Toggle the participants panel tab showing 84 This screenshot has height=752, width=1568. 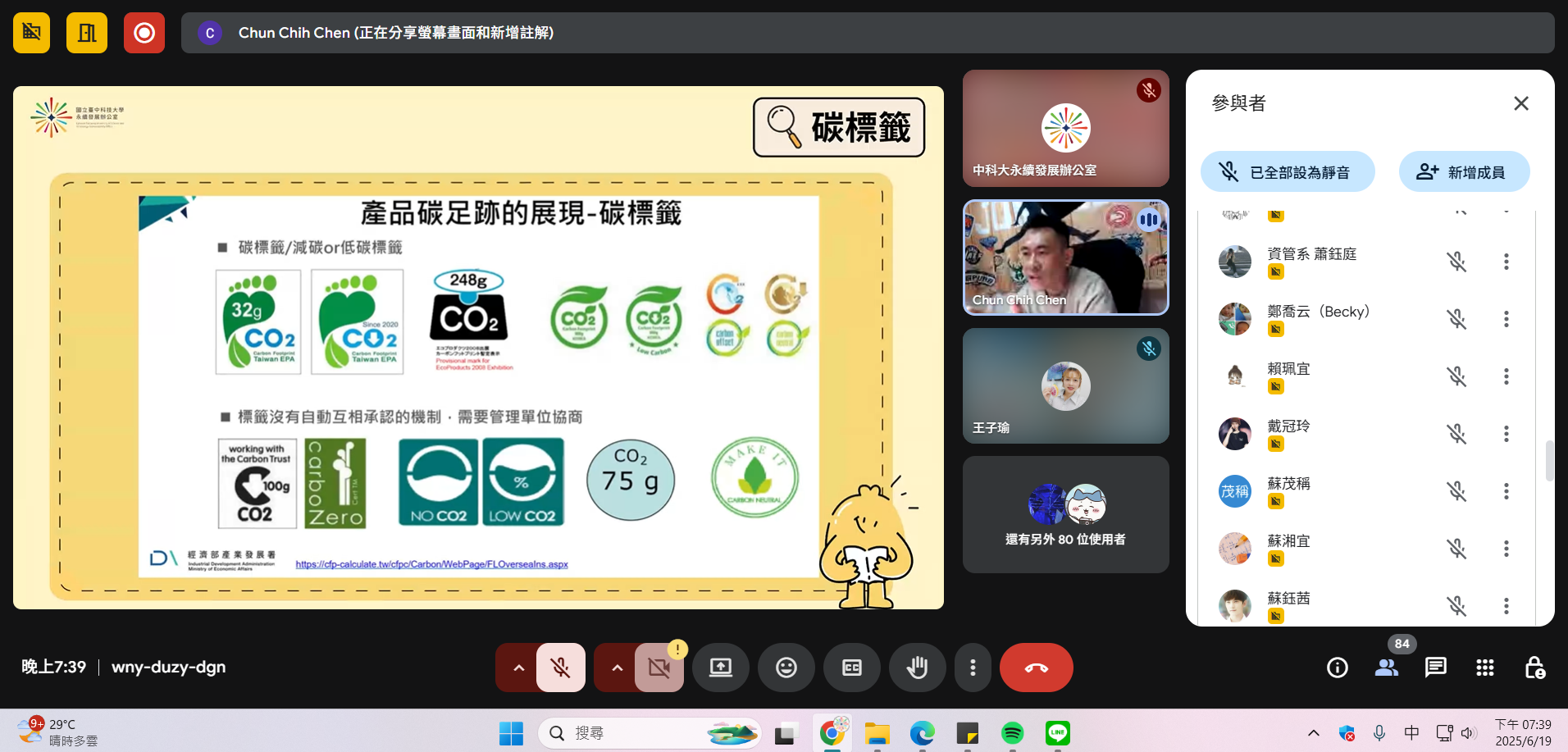click(1387, 668)
